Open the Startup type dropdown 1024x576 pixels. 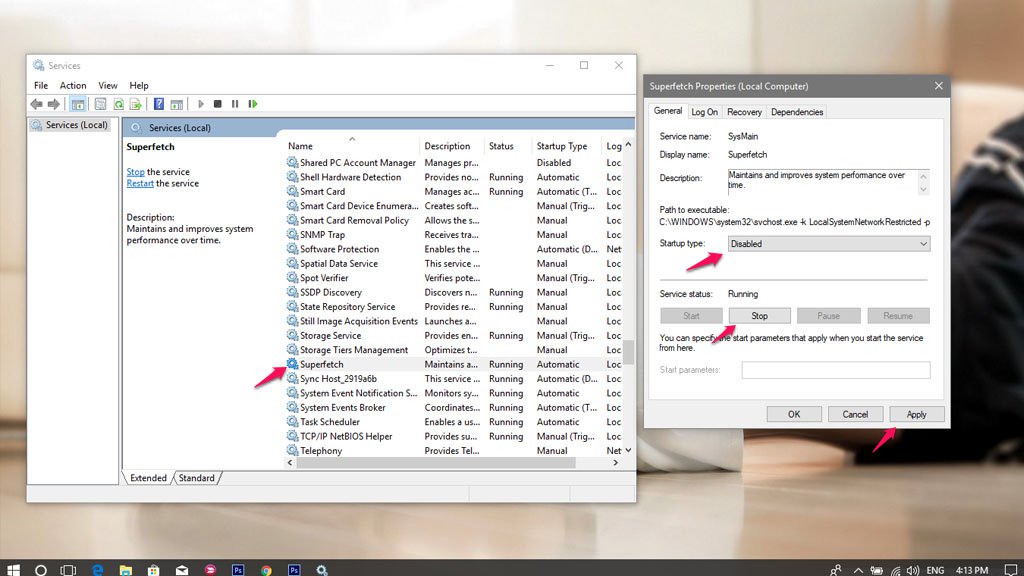(x=829, y=244)
